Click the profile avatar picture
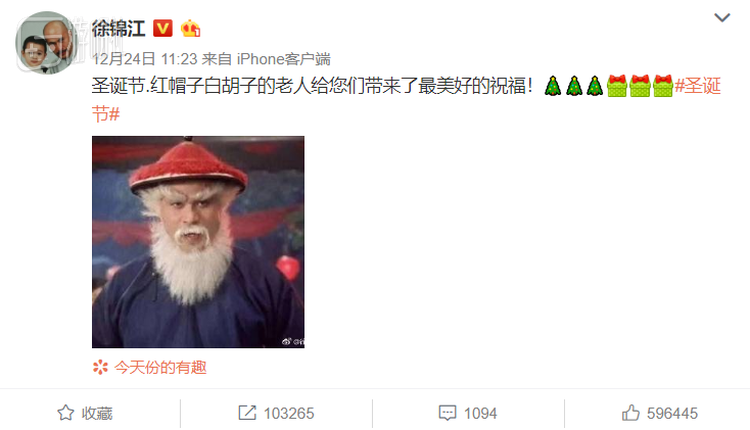 (x=46, y=42)
